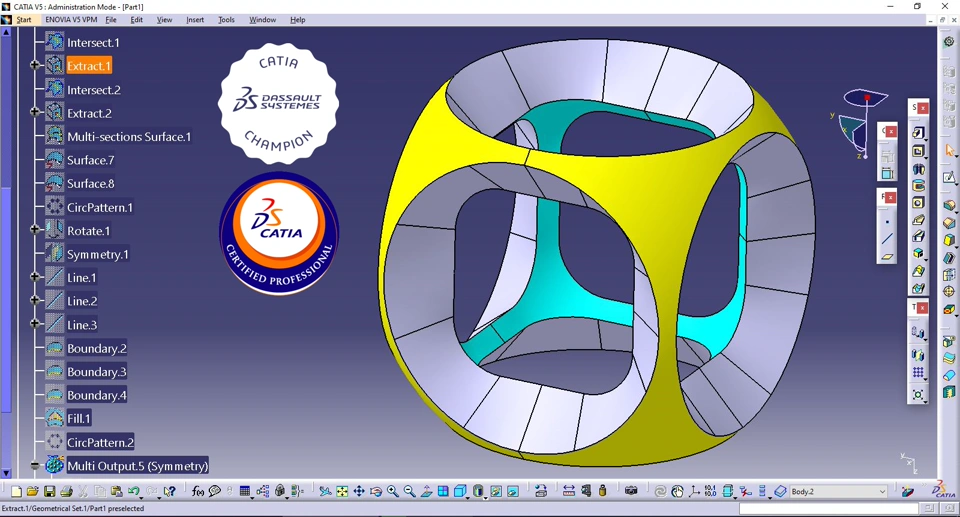Click the Design Table icon
960x517 pixels.
pos(245,491)
